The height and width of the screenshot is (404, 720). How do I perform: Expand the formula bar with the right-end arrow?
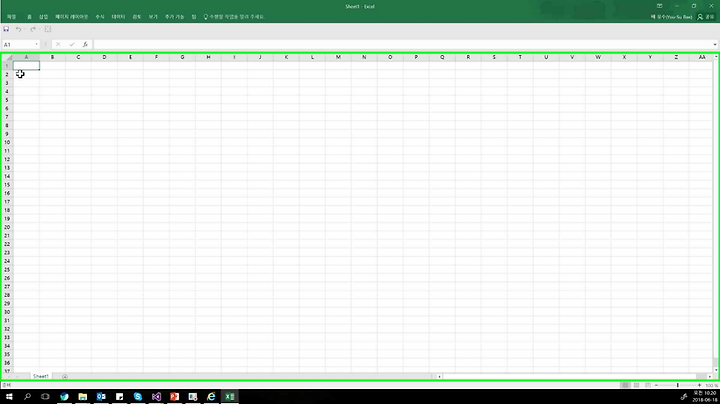point(715,45)
